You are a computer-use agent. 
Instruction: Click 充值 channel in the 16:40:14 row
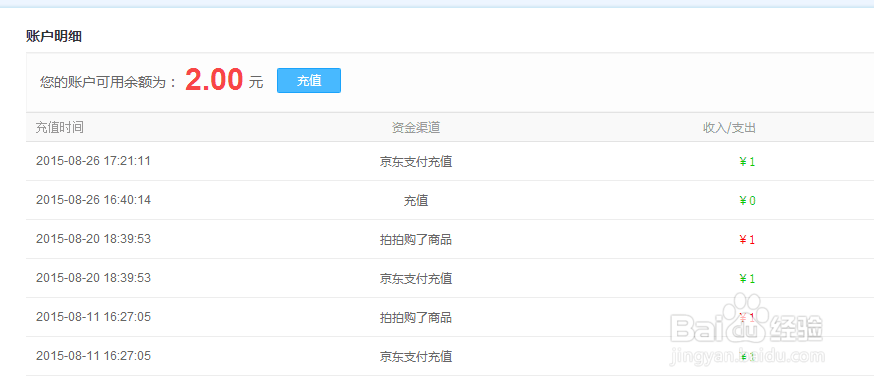click(416, 201)
